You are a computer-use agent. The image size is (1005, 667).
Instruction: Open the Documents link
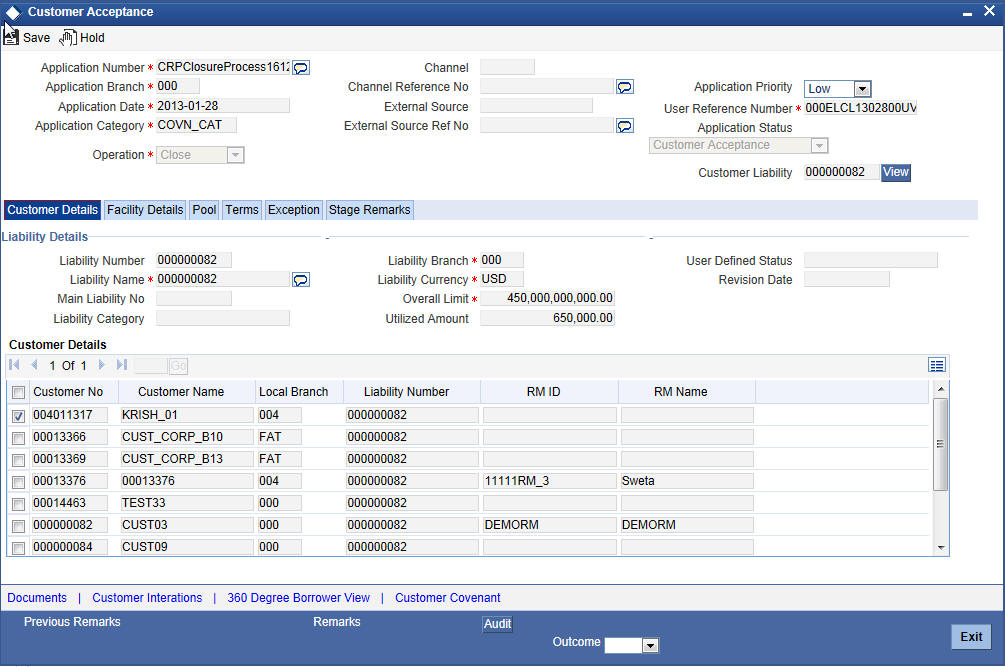pyautogui.click(x=37, y=598)
